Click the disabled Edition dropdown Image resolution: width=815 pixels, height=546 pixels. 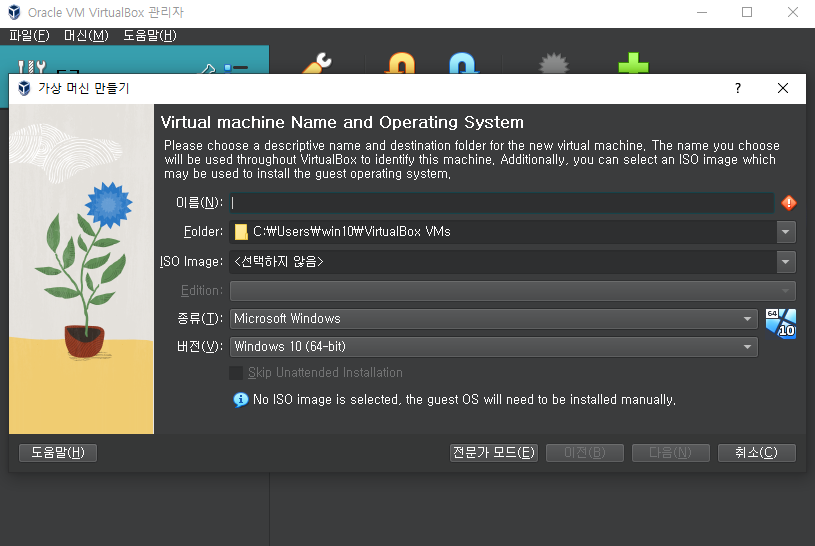(x=512, y=291)
